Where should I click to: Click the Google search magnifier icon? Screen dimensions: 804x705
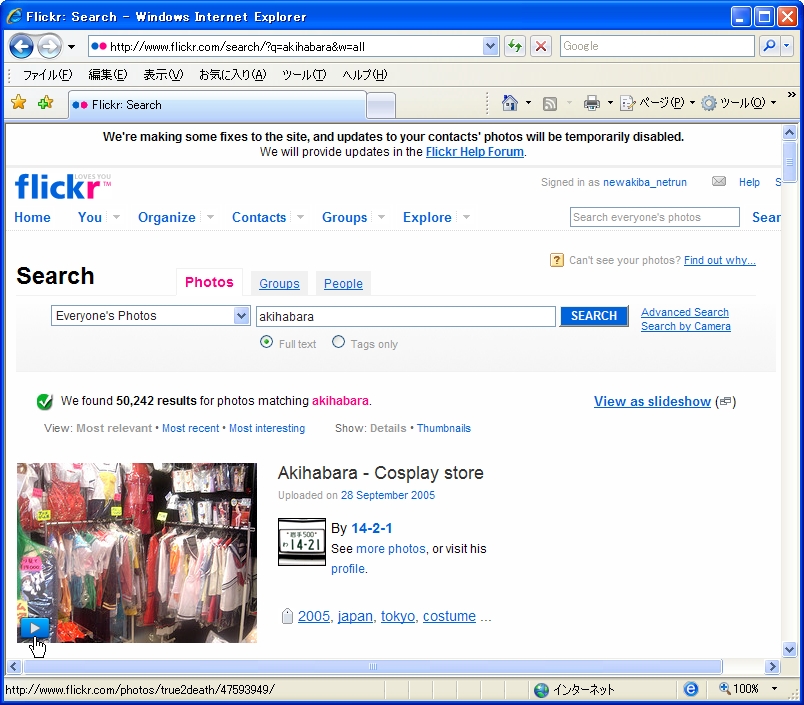pos(769,46)
